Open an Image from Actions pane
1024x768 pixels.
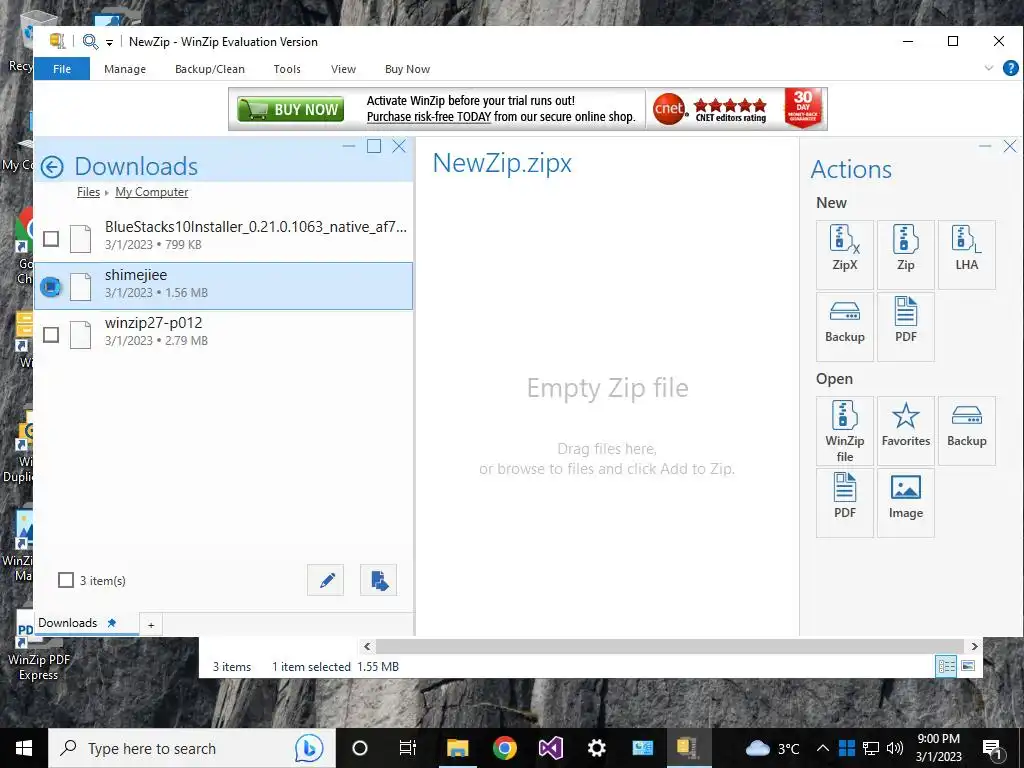click(x=905, y=503)
